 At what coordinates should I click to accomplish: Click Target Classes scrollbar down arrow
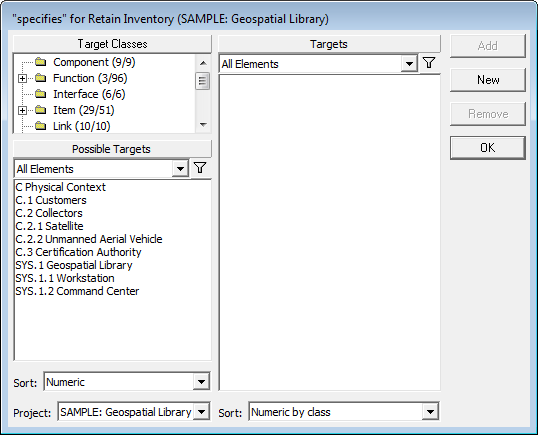click(x=203, y=125)
